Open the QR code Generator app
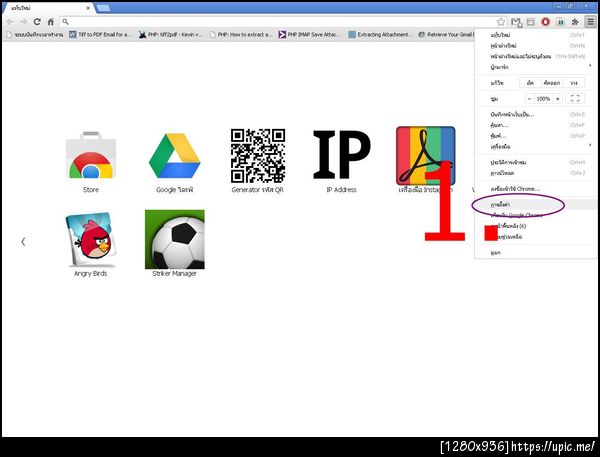Screen dimensions: 600x457 pos(258,155)
